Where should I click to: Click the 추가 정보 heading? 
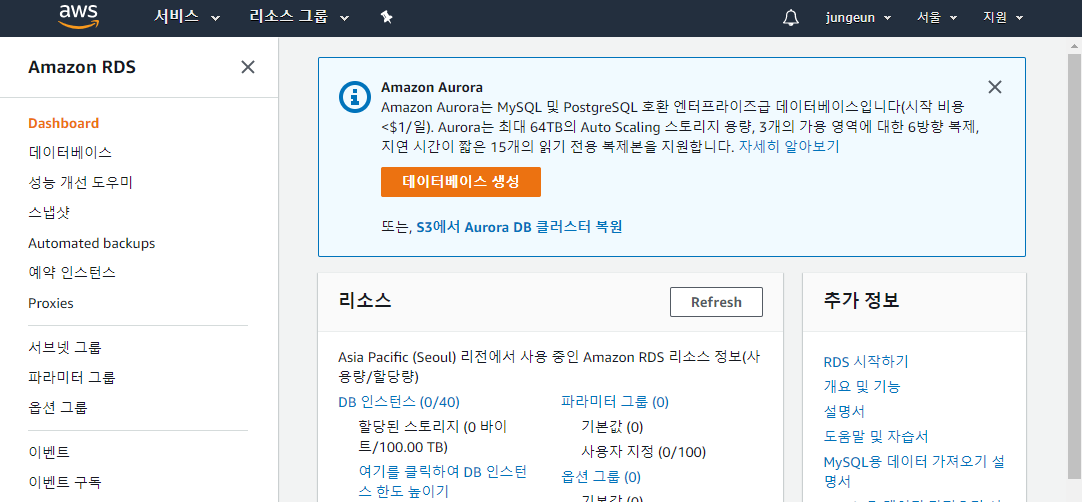click(x=861, y=300)
